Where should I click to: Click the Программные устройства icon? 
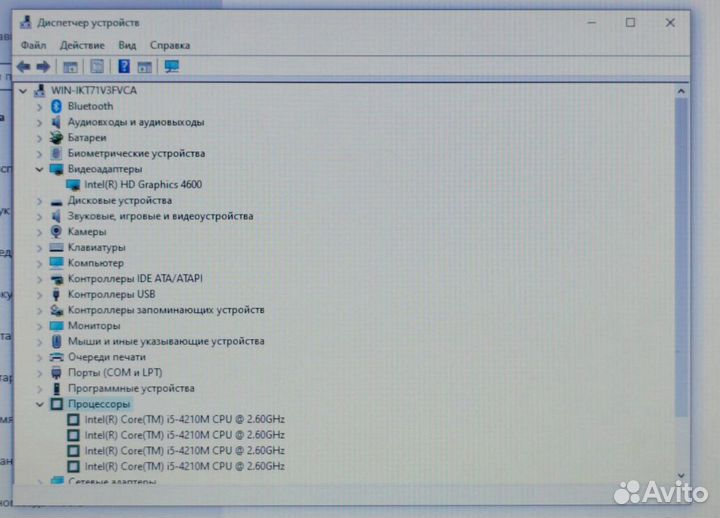56,388
